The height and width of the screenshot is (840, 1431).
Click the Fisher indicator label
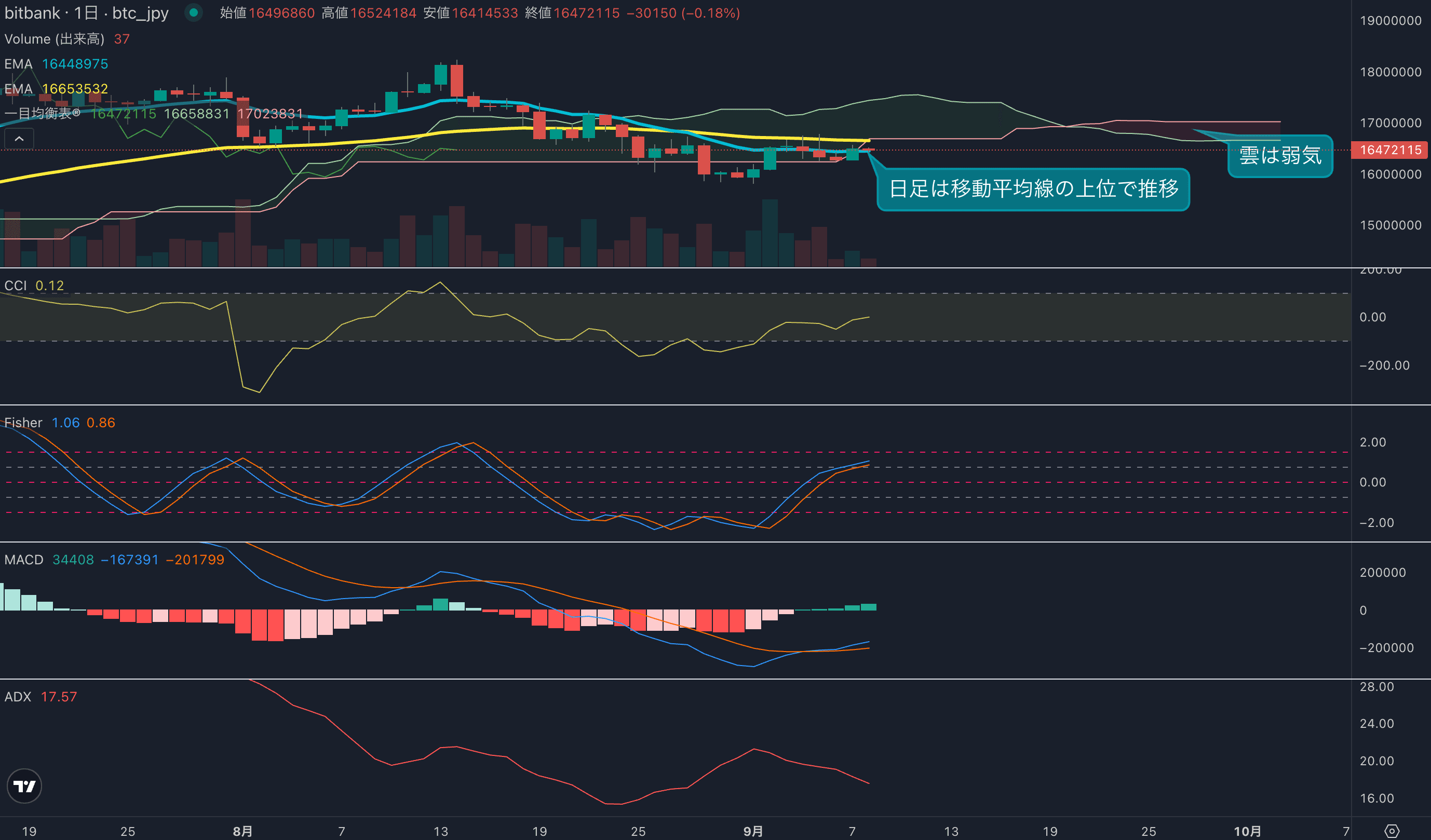pos(23,423)
